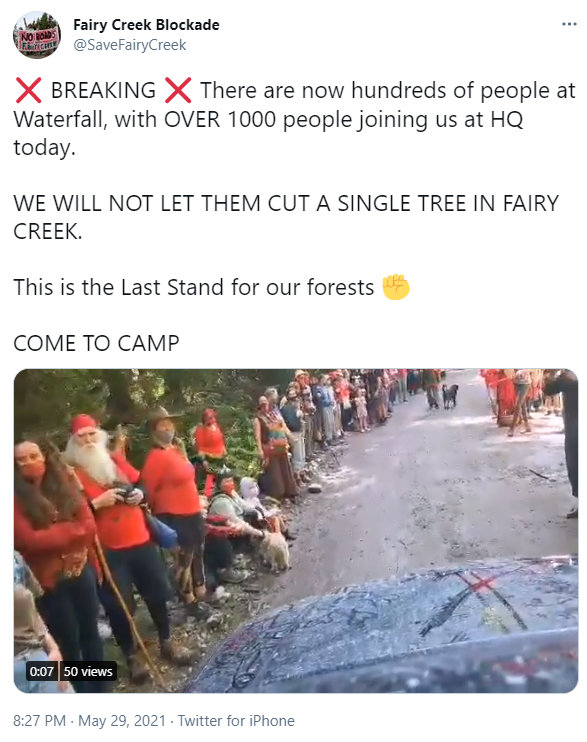This screenshot has width=587, height=742.
Task: Click the COME TO CAMP text
Action: point(96,343)
